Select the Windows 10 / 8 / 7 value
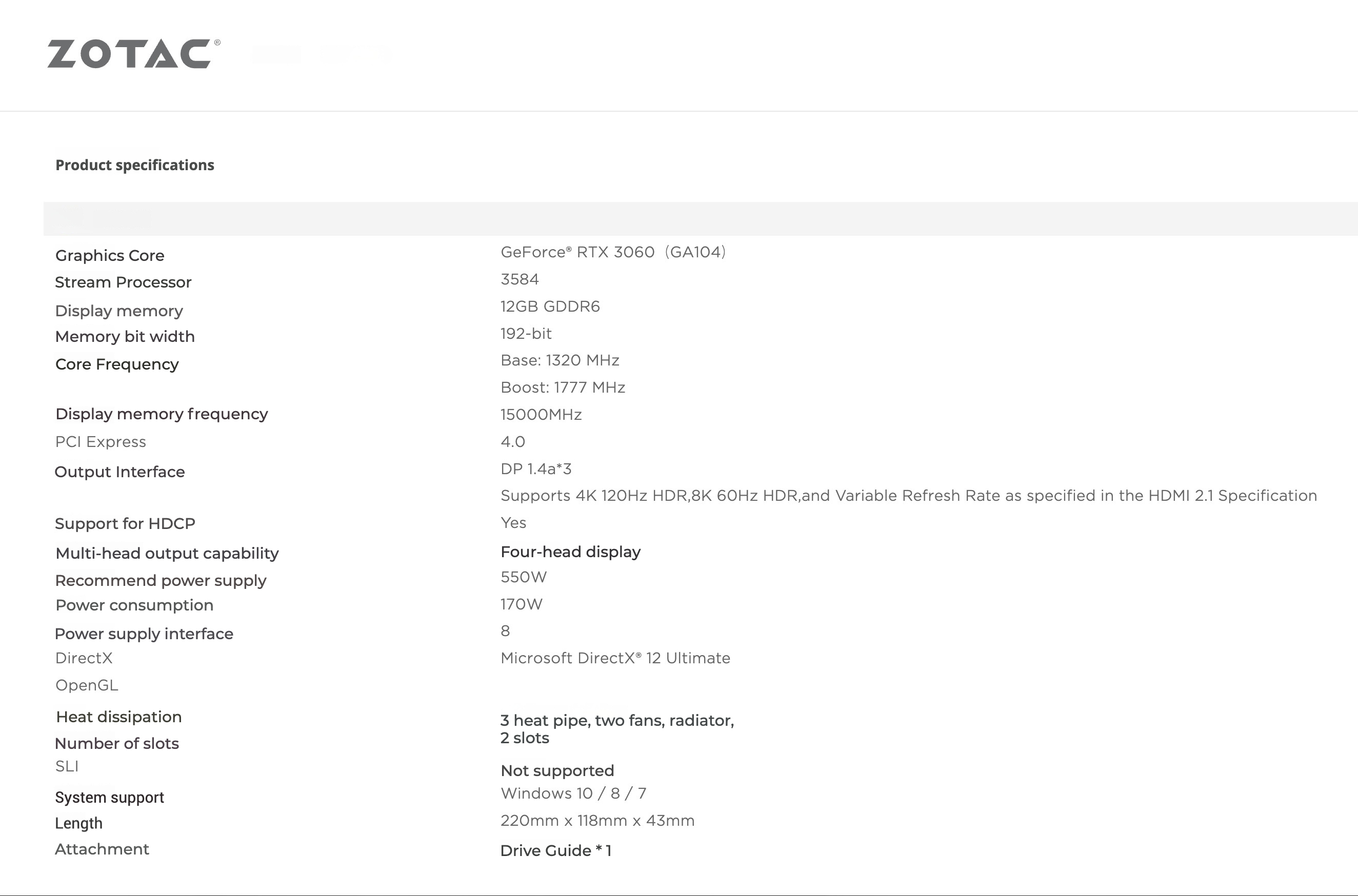This screenshot has width=1358, height=896. (x=573, y=793)
